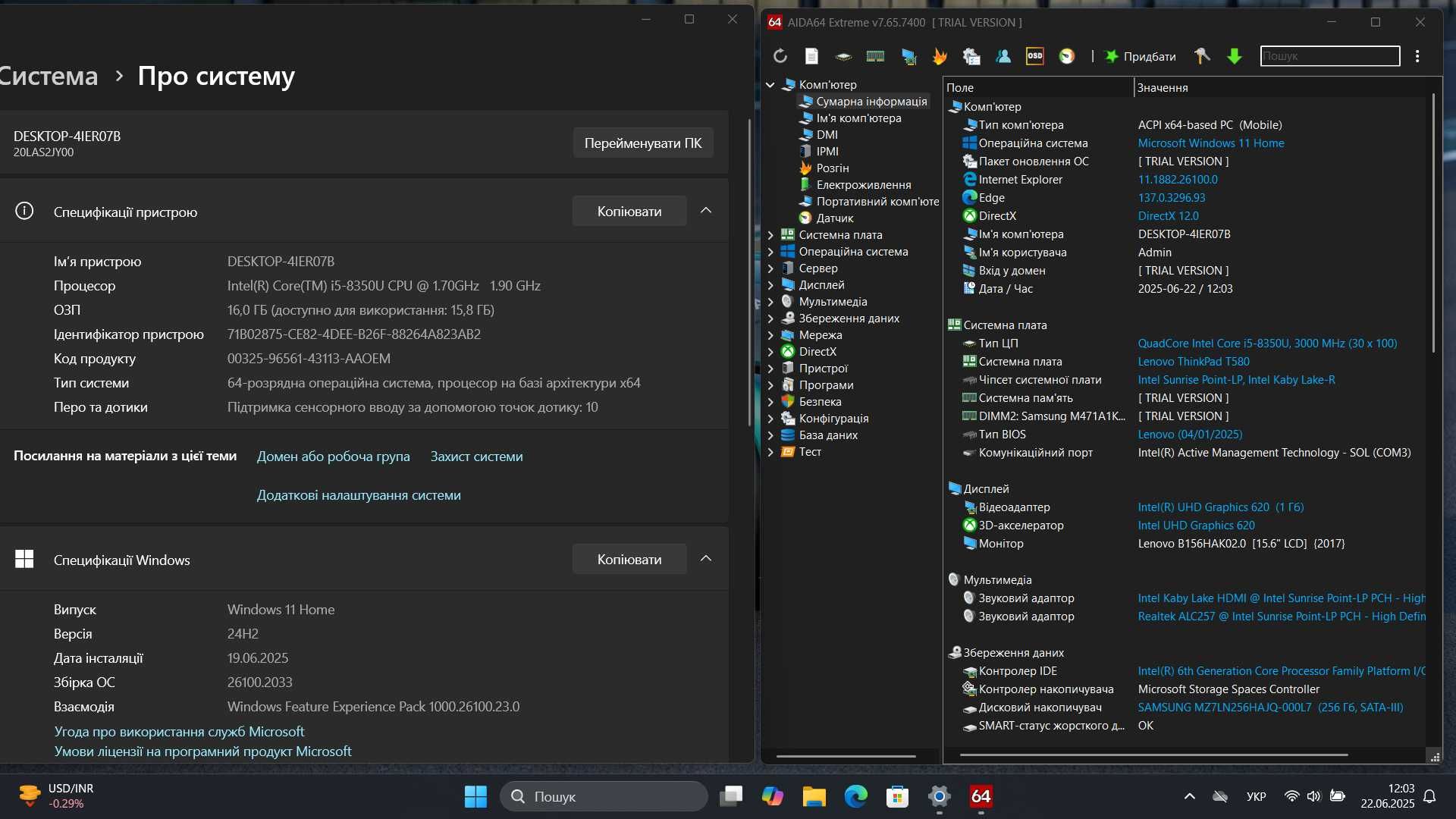Open the Lenovo ThinkPad T580 link
The height and width of the screenshot is (819, 1456).
(x=1194, y=362)
